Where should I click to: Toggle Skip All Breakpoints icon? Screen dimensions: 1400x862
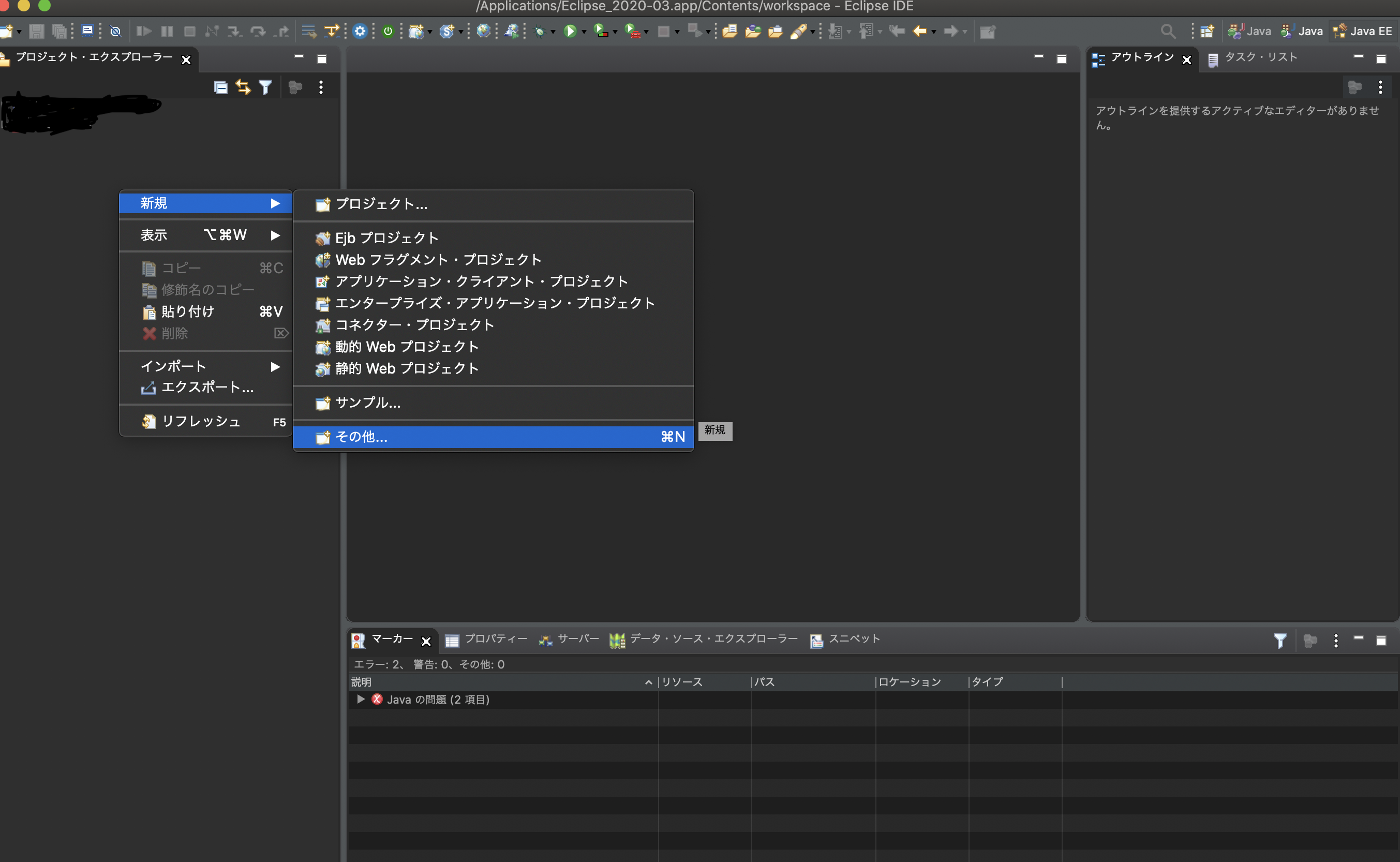coord(115,32)
